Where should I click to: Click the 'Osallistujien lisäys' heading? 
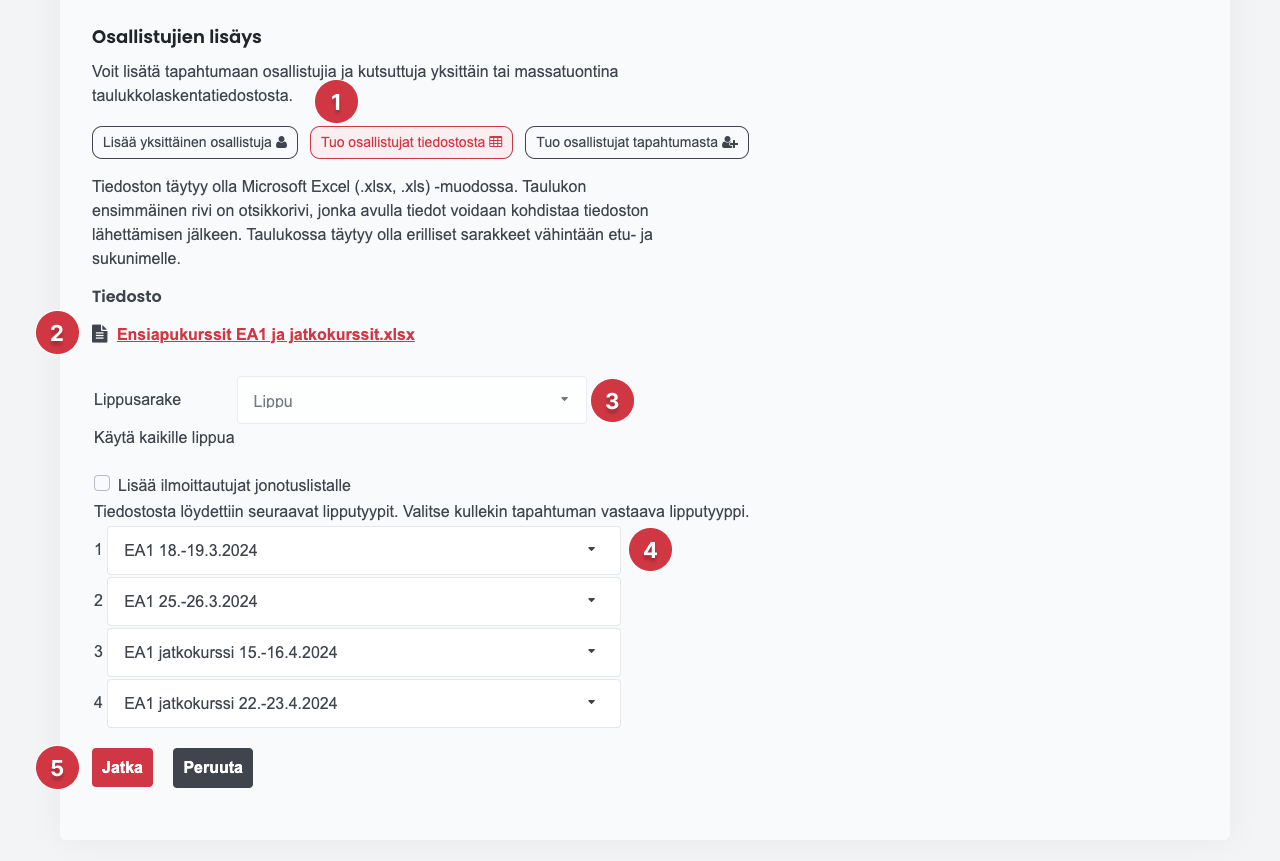[x=177, y=37]
